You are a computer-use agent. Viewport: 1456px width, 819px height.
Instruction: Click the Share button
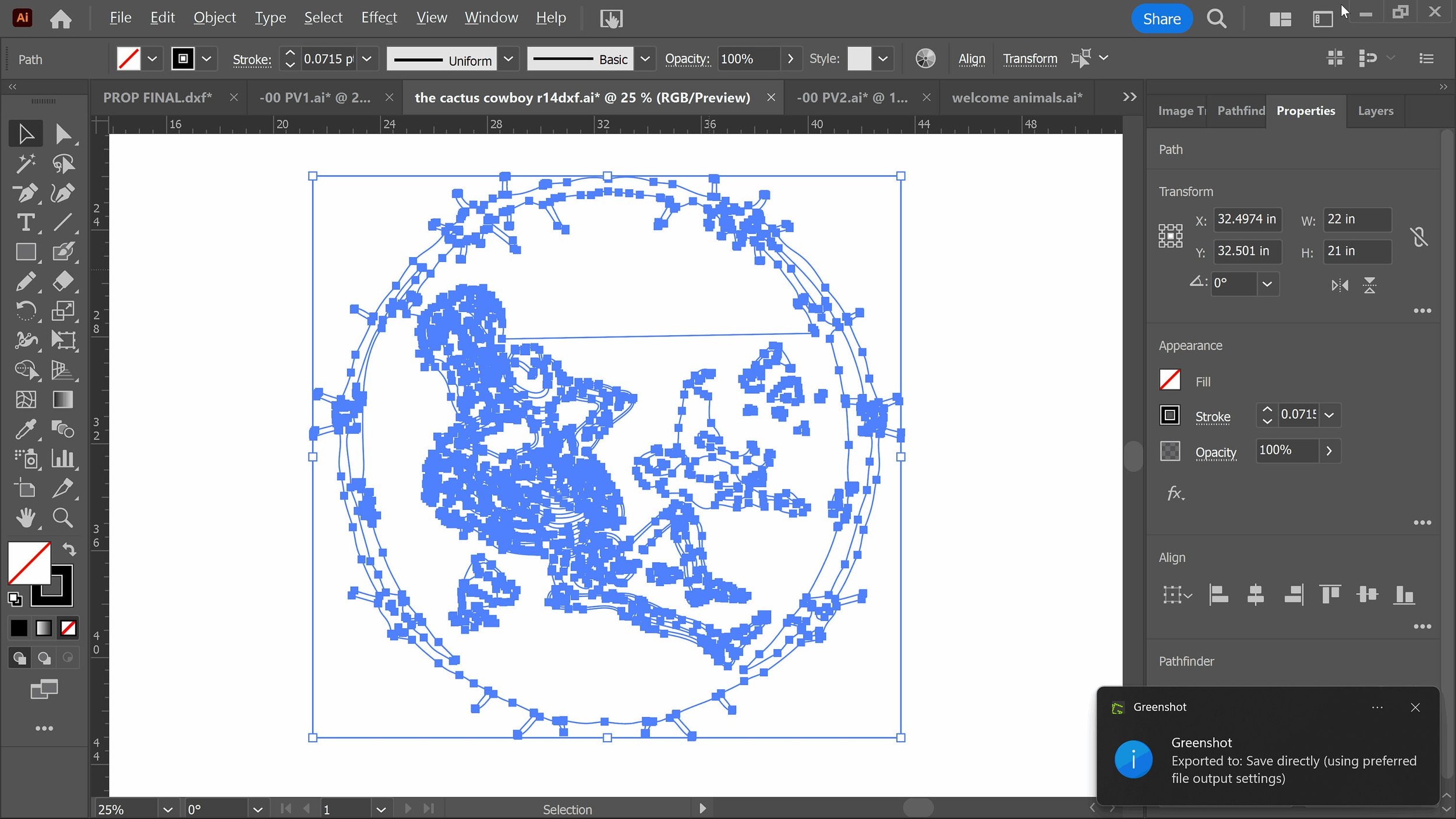coord(1161,19)
